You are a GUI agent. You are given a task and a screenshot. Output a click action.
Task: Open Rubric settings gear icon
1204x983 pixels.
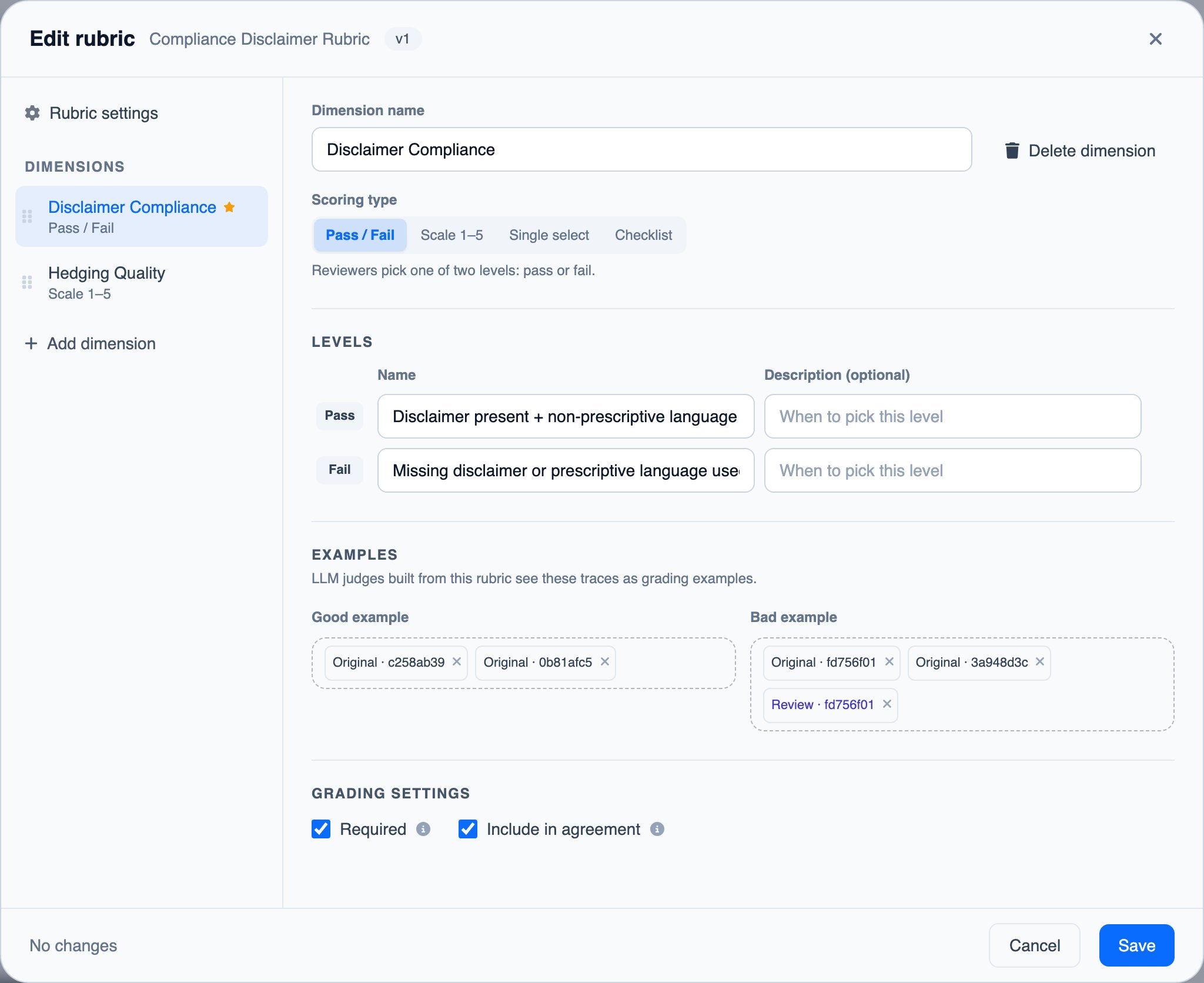click(32, 113)
